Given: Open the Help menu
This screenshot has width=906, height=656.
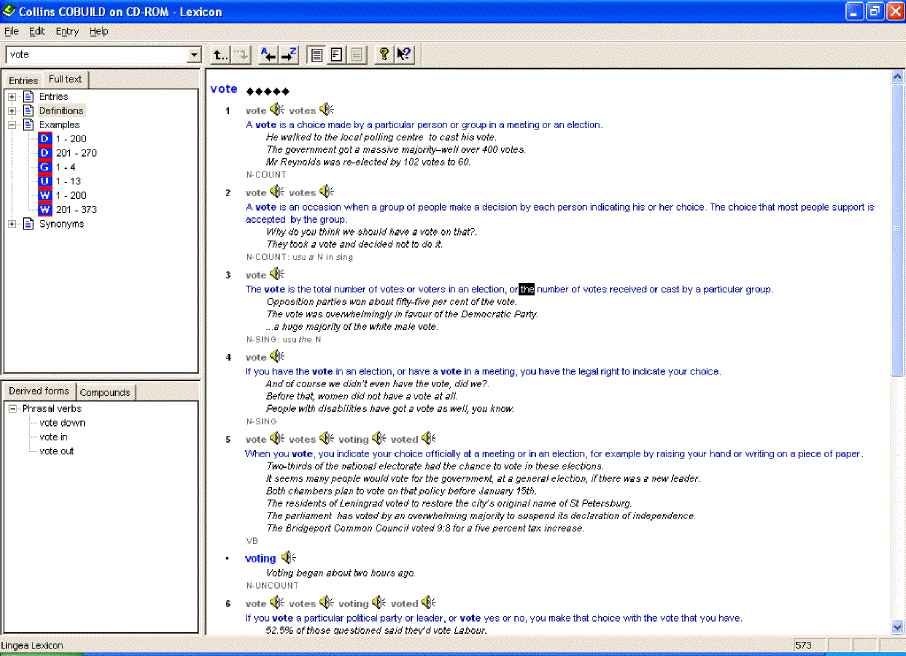Looking at the screenshot, I should click(x=99, y=31).
